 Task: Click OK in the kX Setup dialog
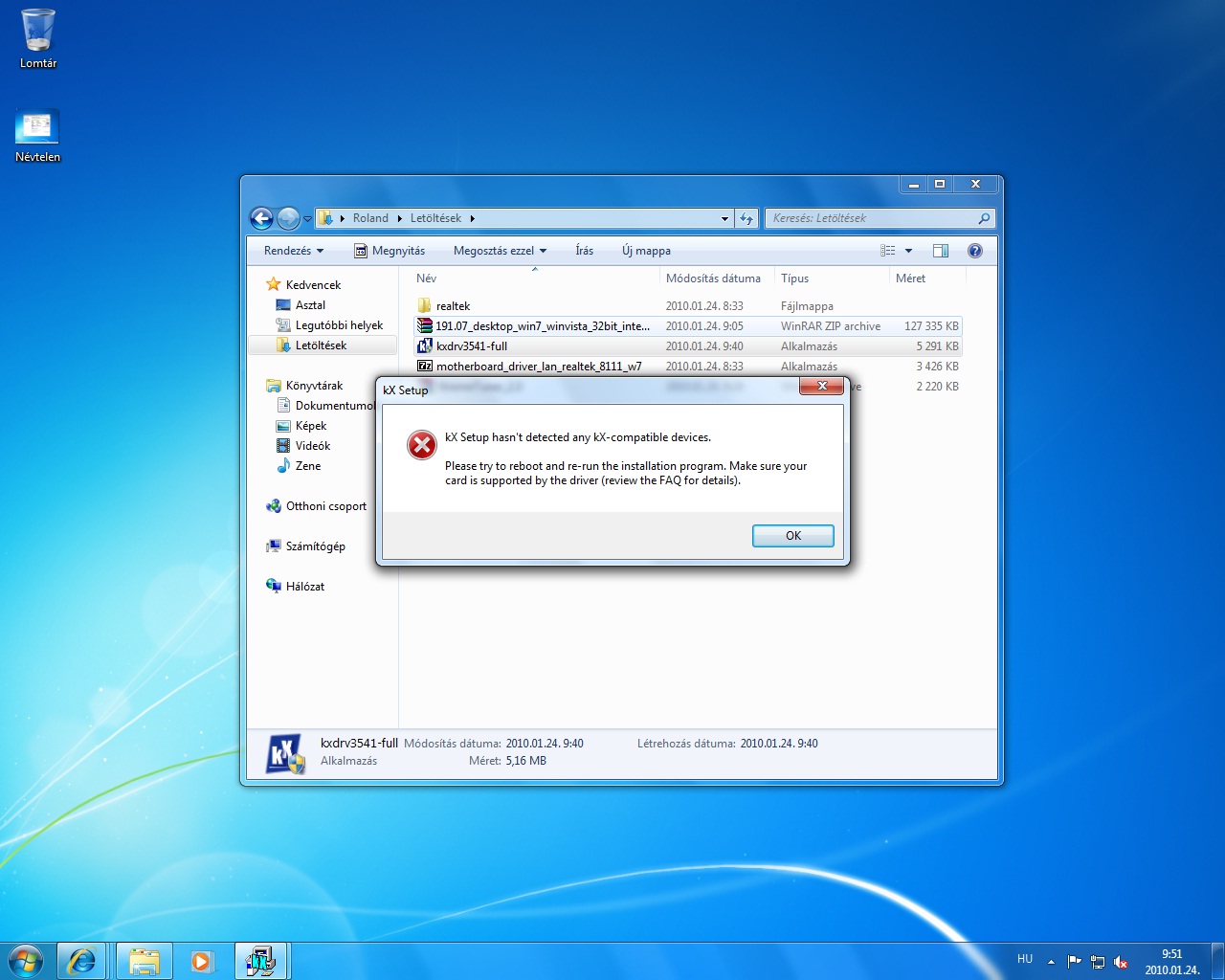pos(792,535)
